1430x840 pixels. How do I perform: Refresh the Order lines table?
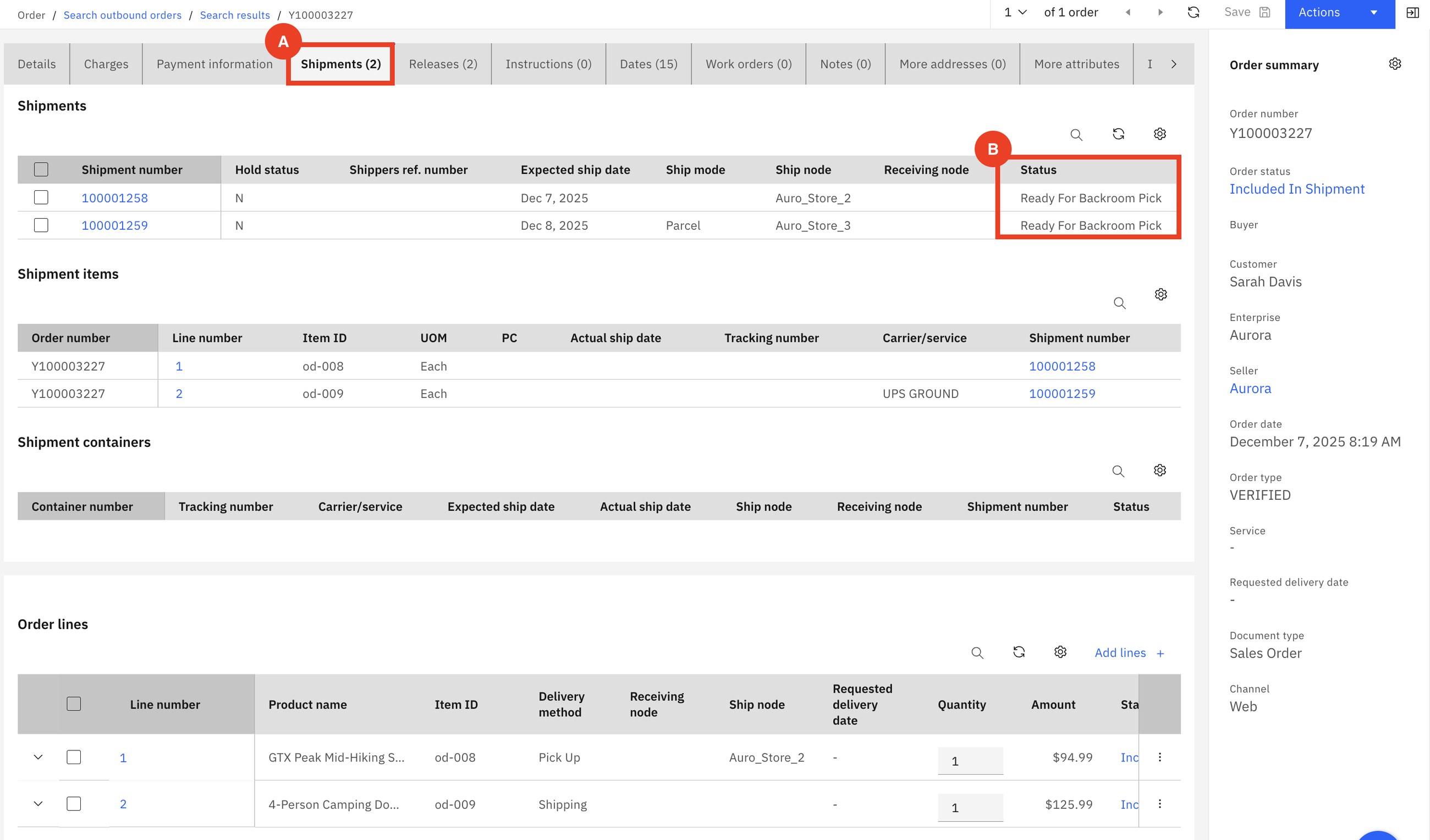pyautogui.click(x=1019, y=652)
